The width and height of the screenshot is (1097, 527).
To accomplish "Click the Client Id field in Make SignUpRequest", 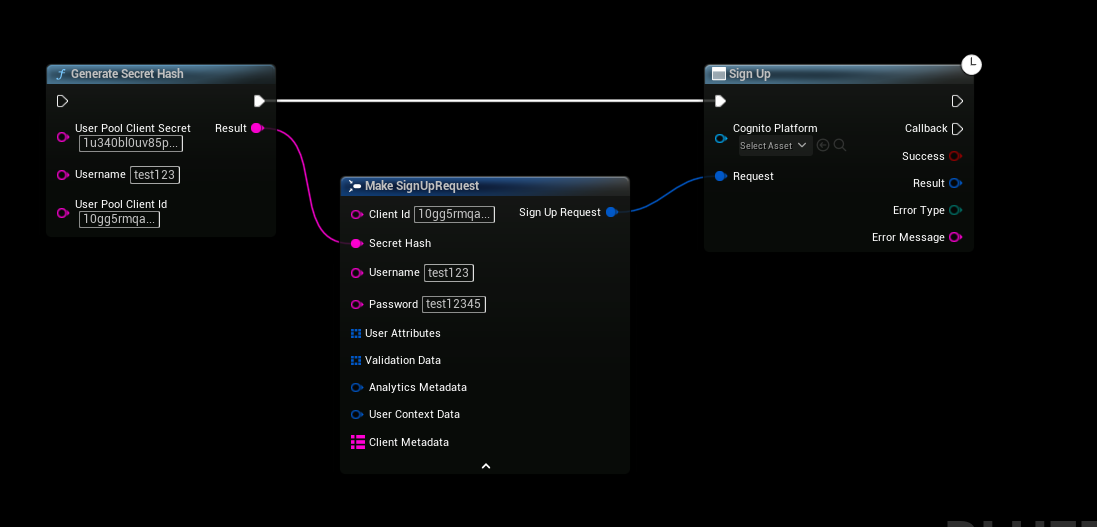I will 454,214.
